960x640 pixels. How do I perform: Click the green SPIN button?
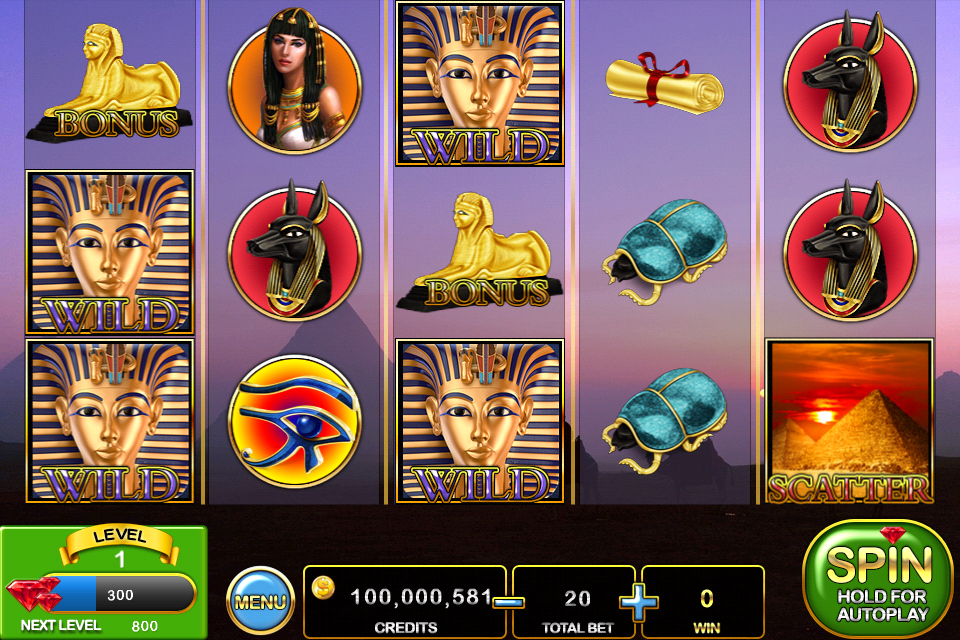click(879, 579)
